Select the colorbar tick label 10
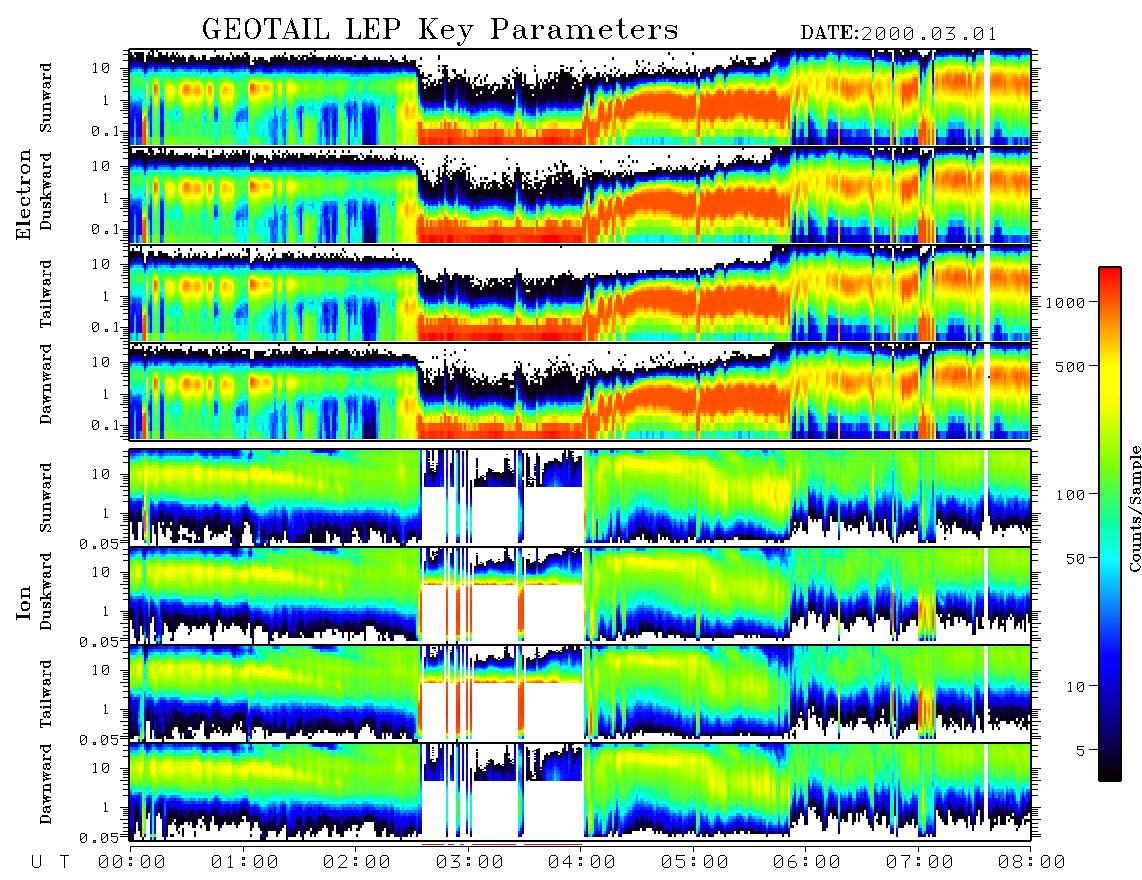 point(1075,687)
